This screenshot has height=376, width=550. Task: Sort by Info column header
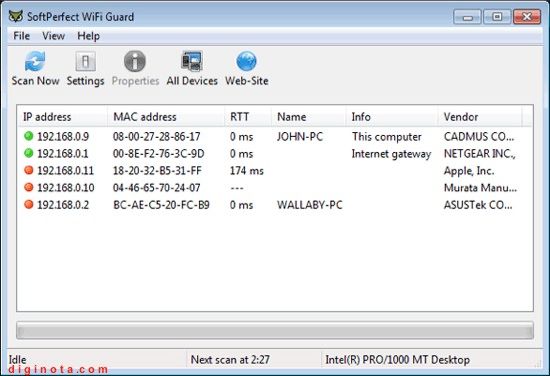pos(392,117)
